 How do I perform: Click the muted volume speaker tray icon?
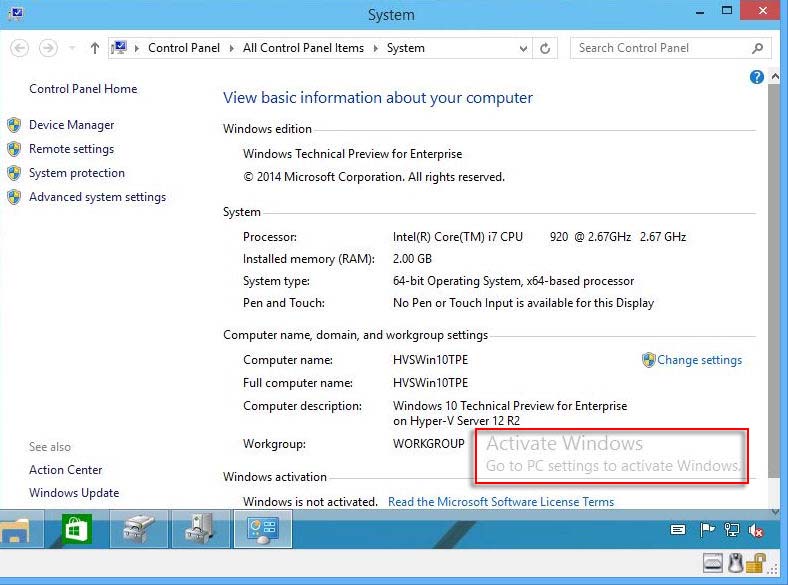click(755, 530)
